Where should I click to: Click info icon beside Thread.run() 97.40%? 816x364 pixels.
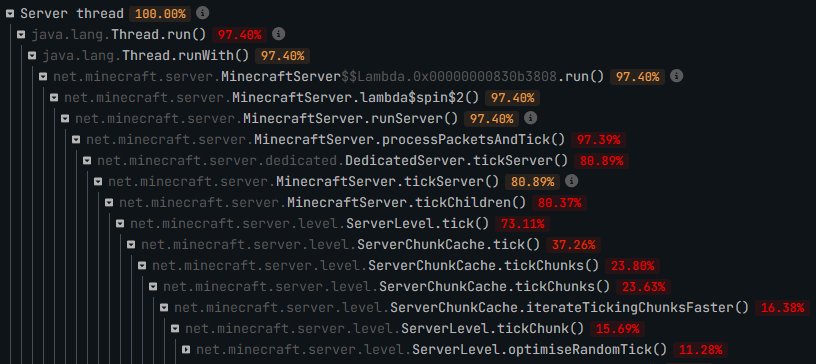point(279,34)
